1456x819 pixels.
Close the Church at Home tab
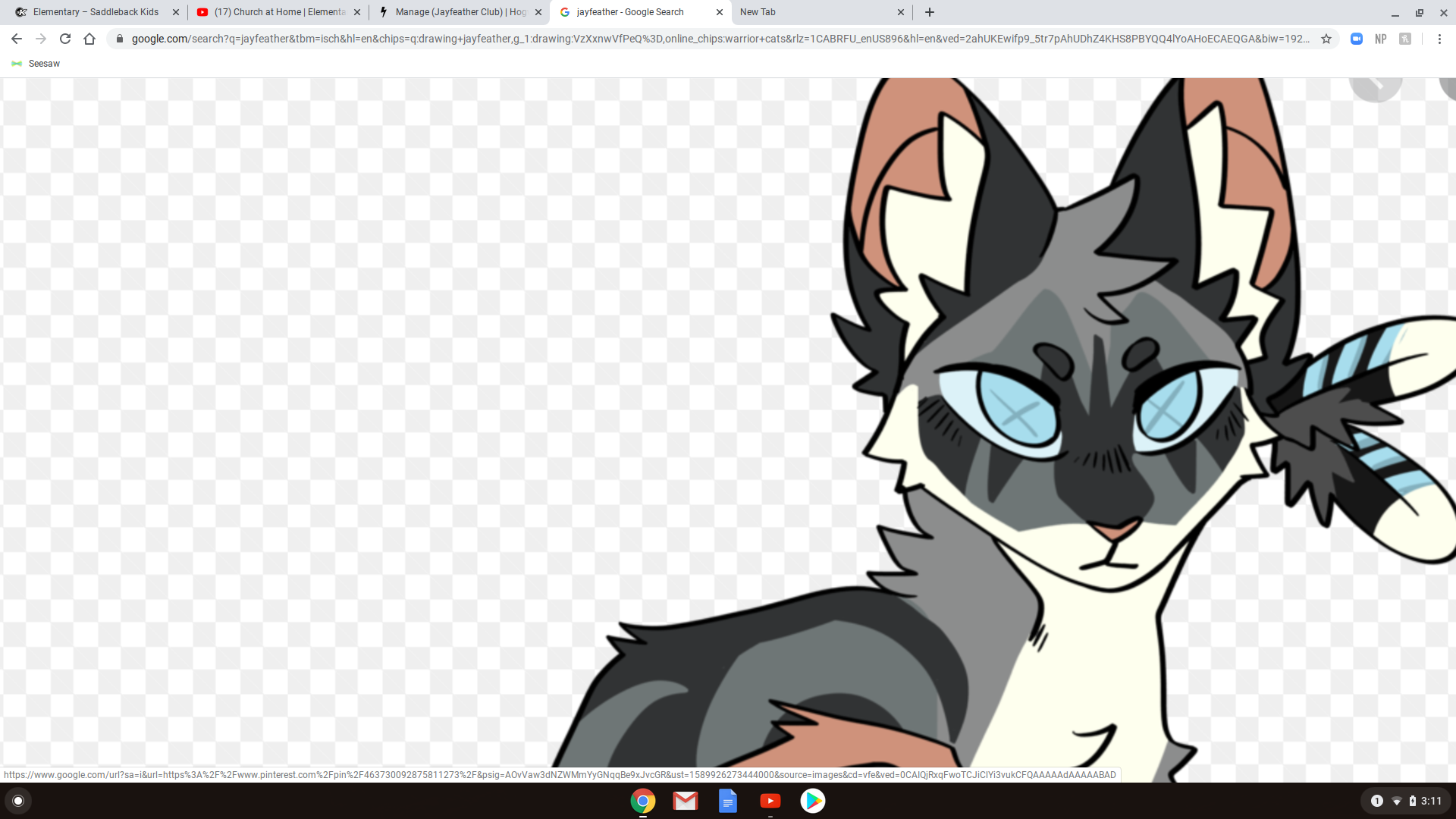(x=357, y=12)
